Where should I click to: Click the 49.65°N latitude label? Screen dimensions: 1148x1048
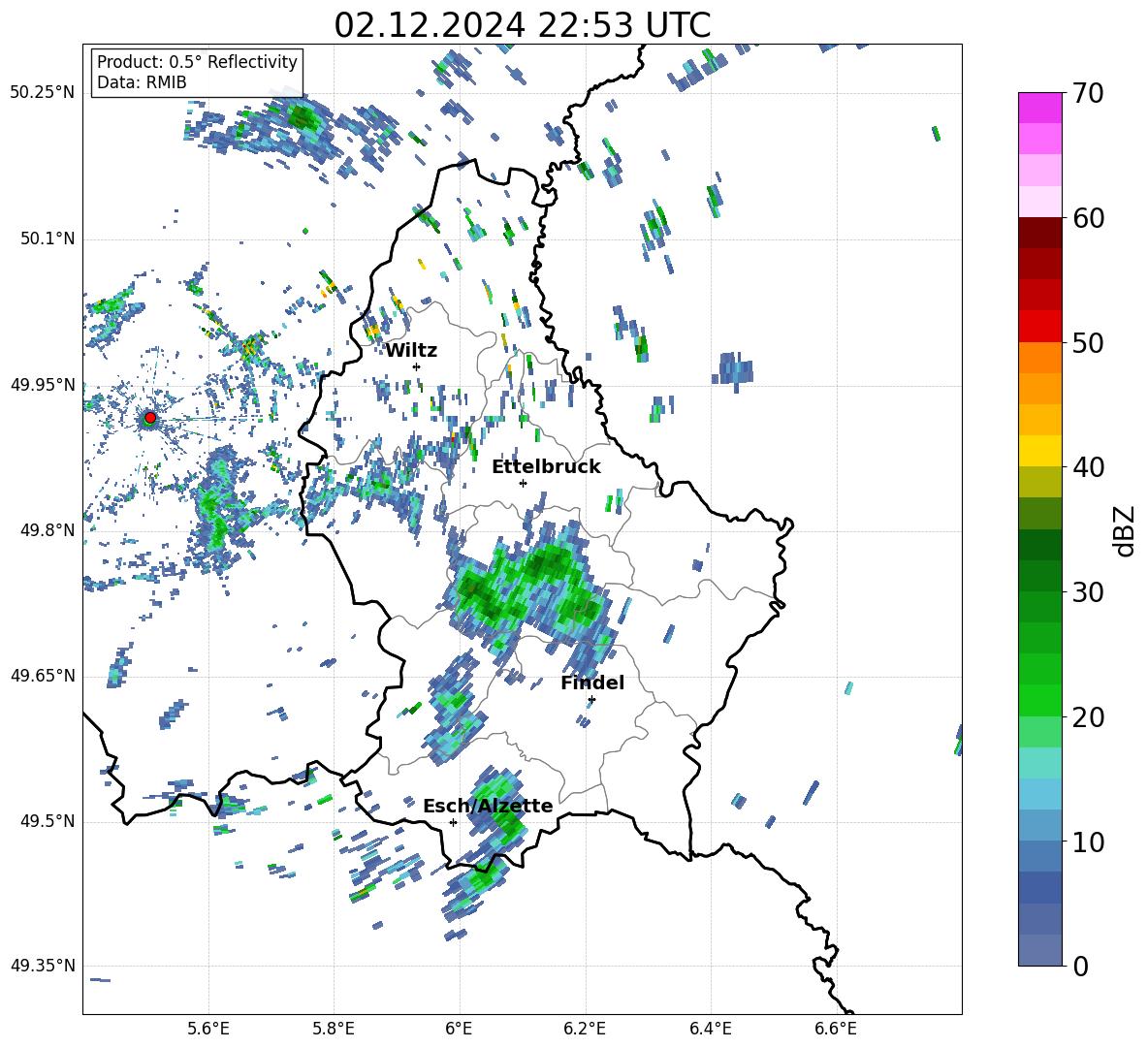43,676
